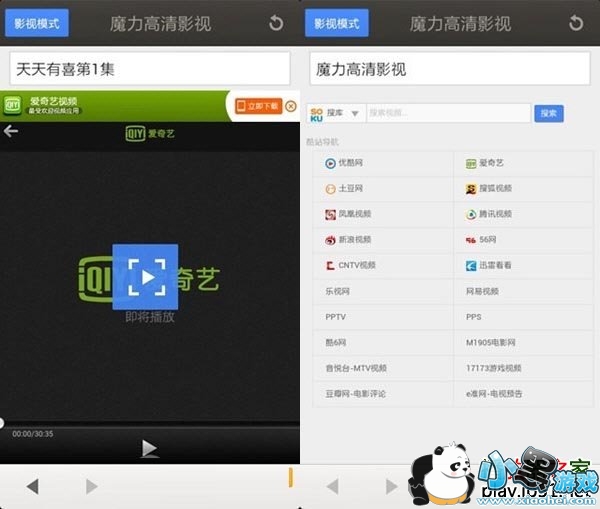Tap the iQIYI logo above the video

click(150, 134)
